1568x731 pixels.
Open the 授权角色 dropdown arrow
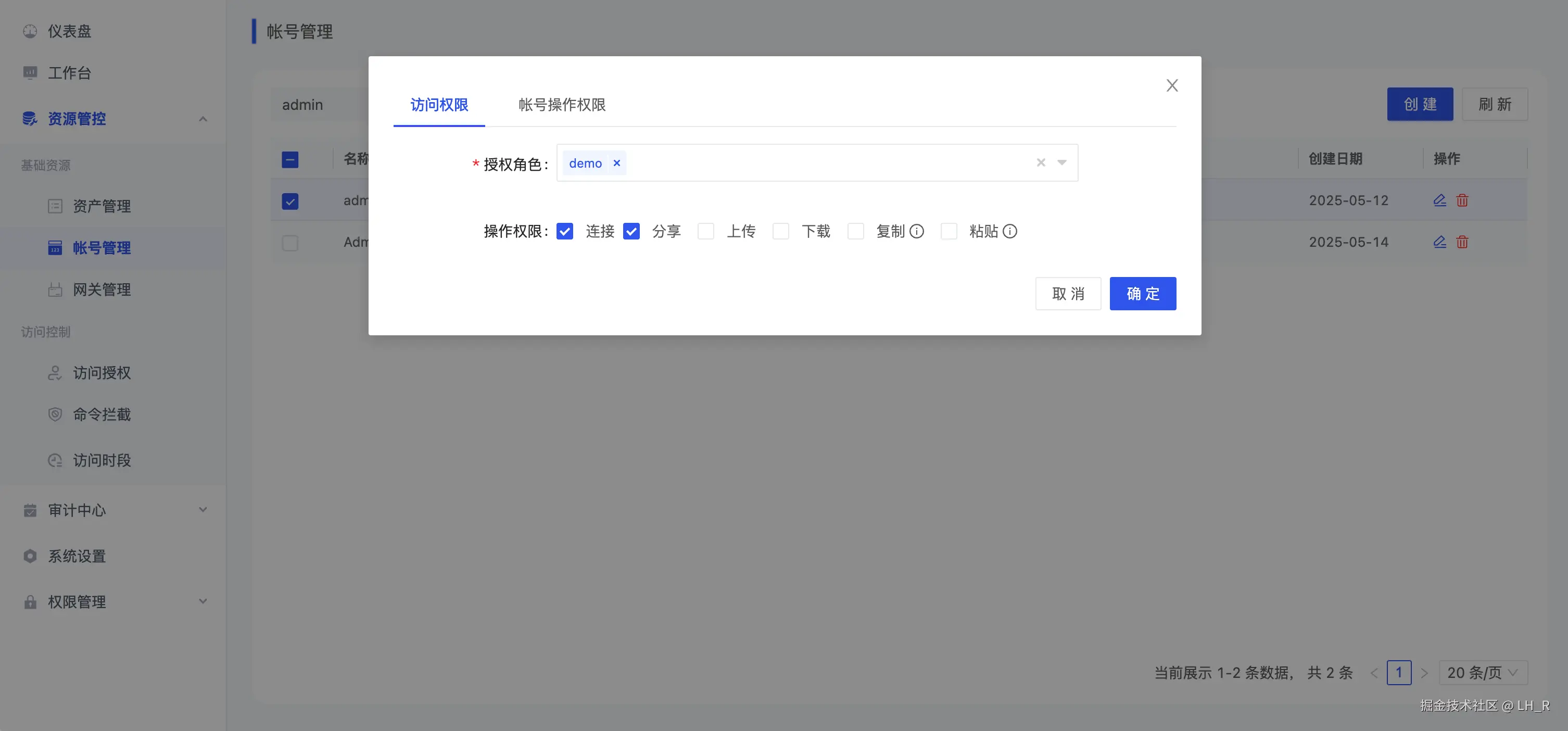(1061, 162)
